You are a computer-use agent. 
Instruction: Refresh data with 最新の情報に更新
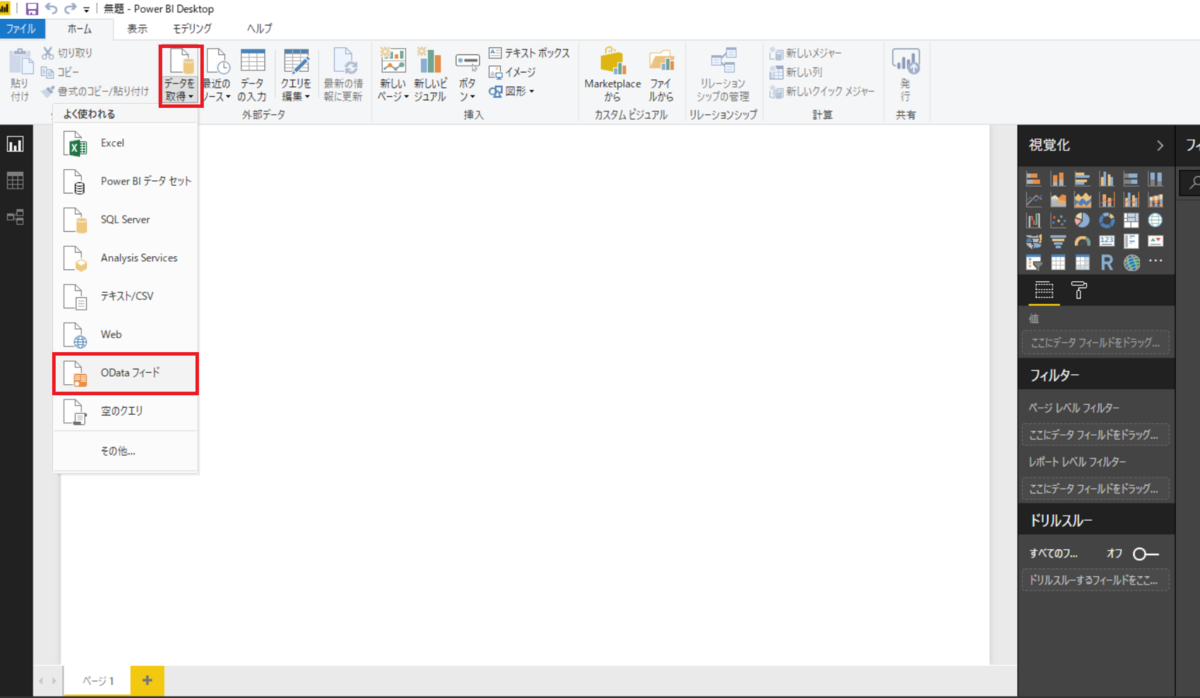coord(344,72)
